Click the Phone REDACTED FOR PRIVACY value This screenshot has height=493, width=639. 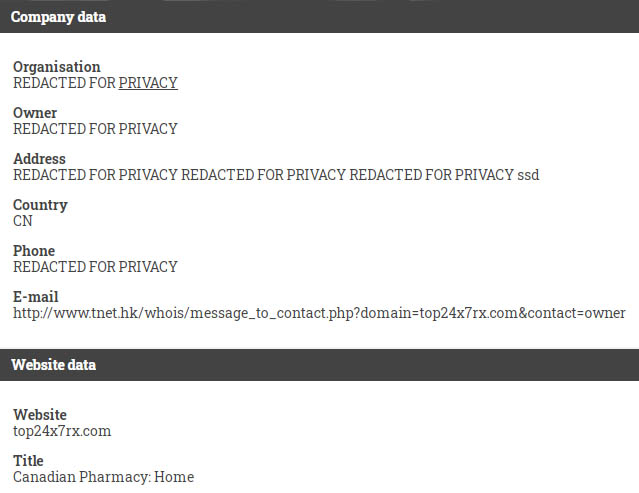click(95, 267)
